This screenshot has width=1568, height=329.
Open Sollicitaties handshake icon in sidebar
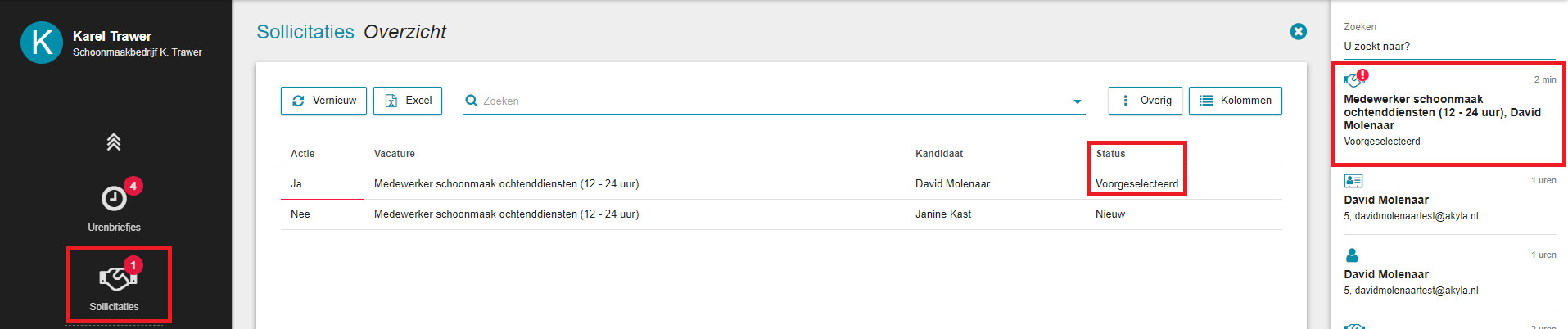point(118,279)
